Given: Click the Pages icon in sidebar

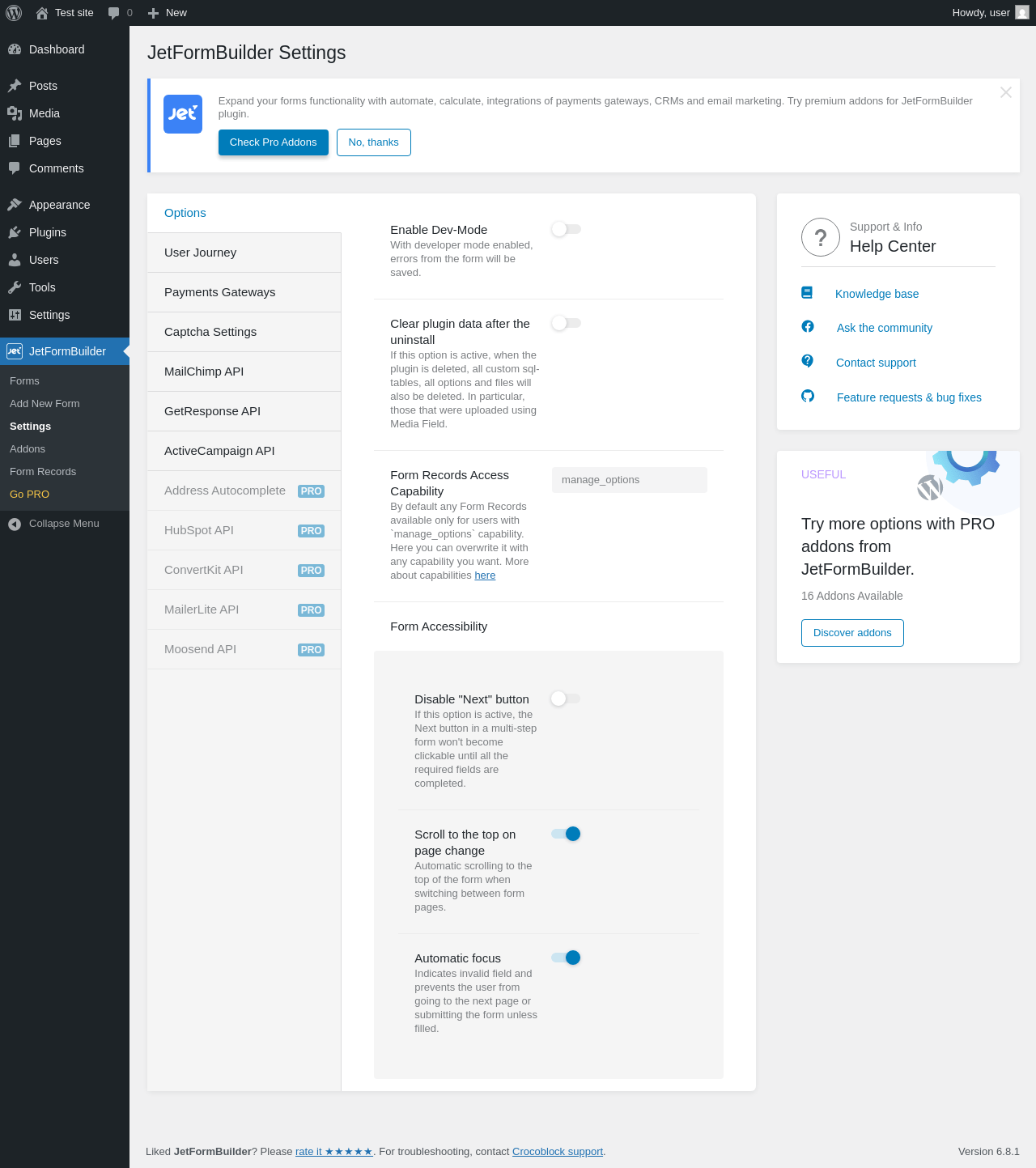Looking at the screenshot, I should tap(15, 141).
